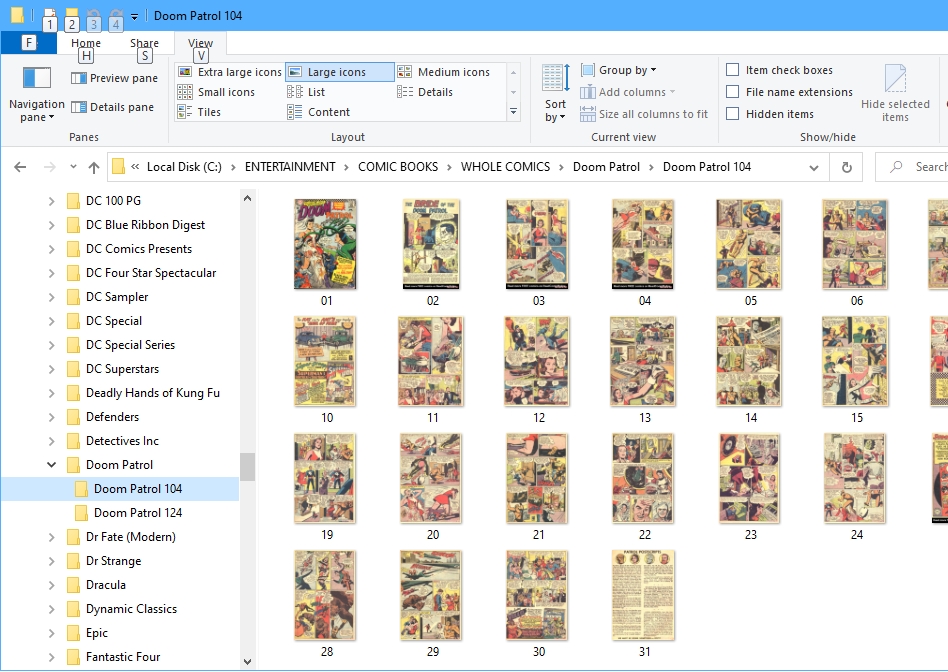948x672 pixels.
Task: Expand the hidden breadcrumb locations chevron
Action: 135,167
